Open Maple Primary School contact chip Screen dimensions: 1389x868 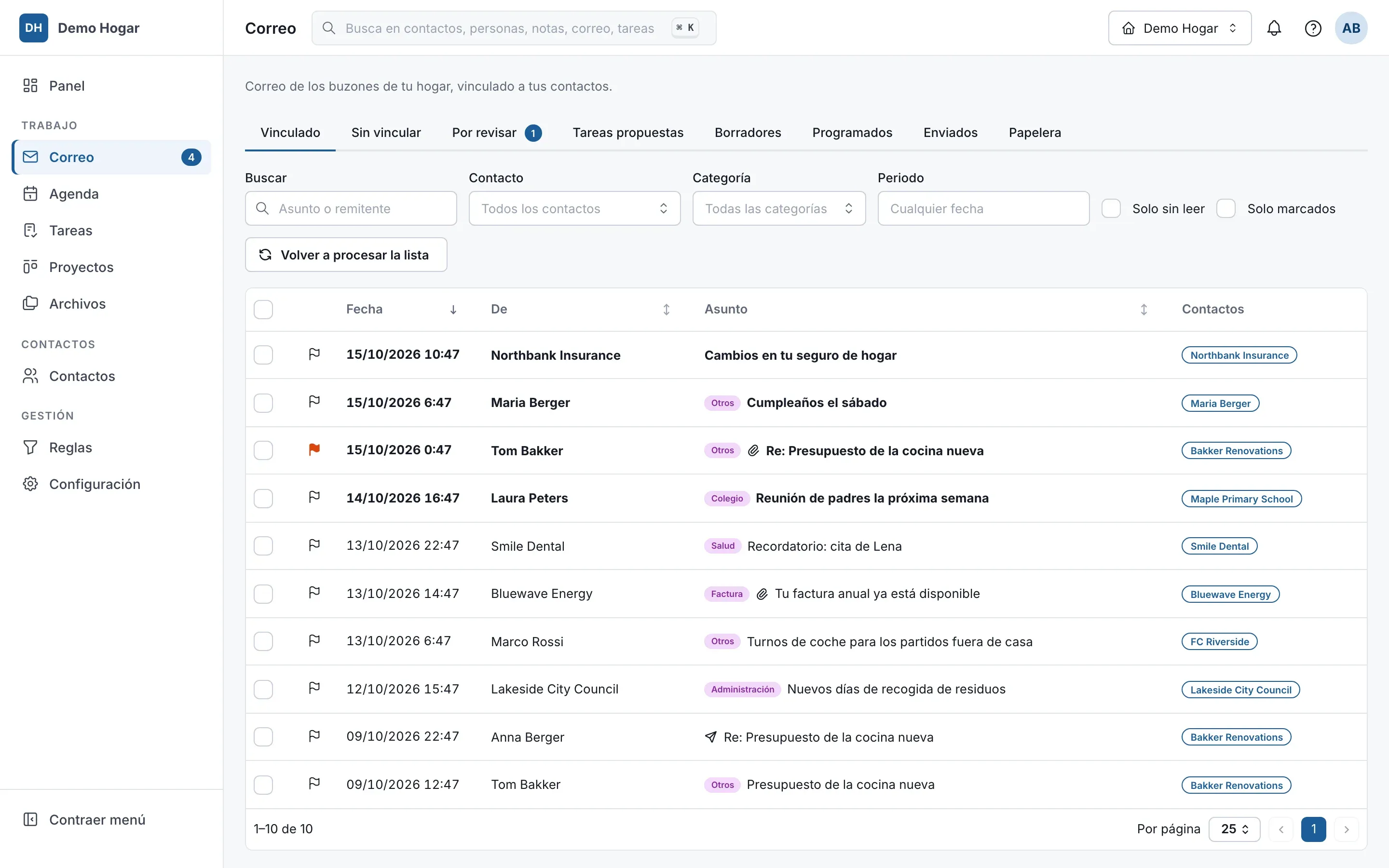click(1241, 498)
